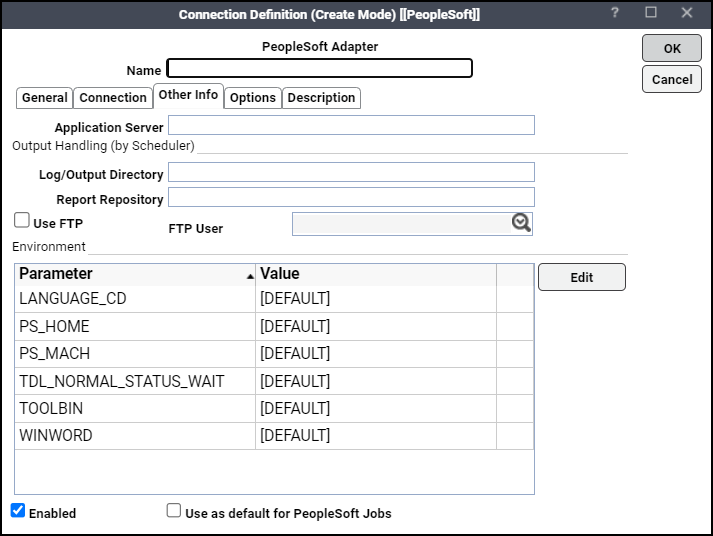Open the Description tab
713x536 pixels.
click(x=321, y=98)
